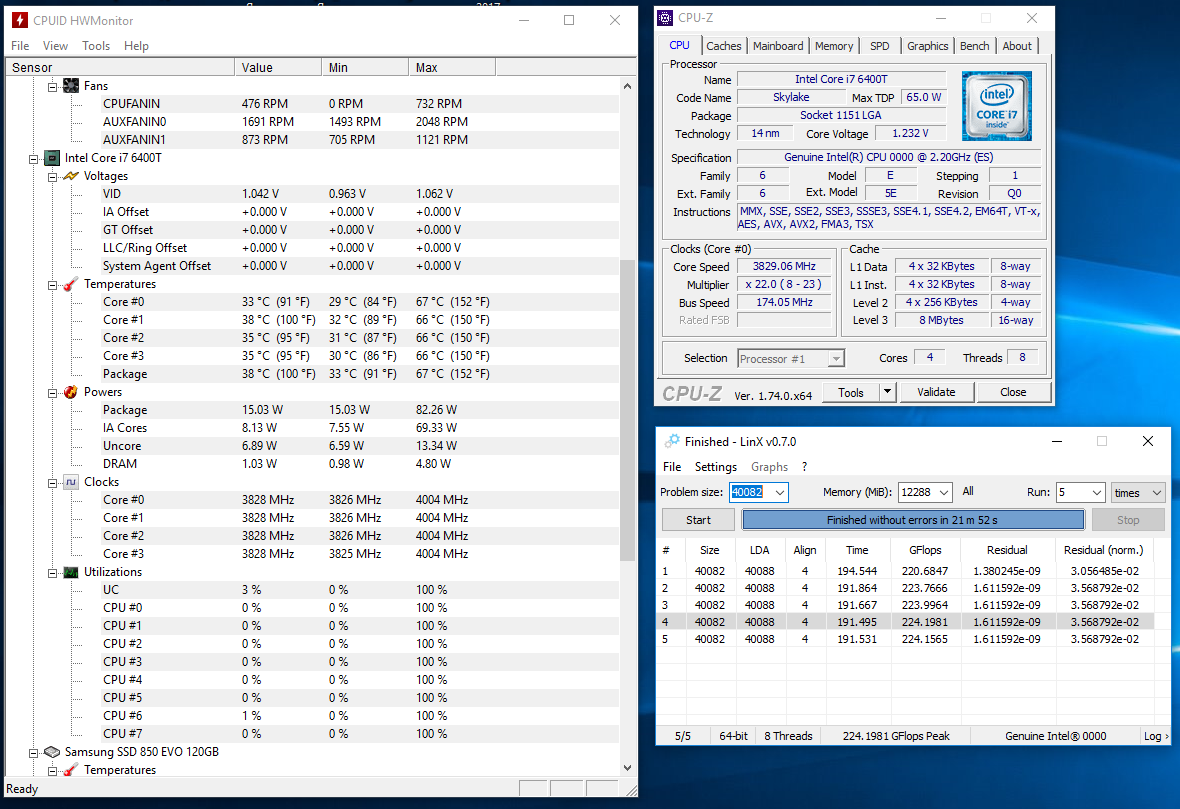Click the Clocks waveform icon
Viewport: 1180px width, 809px height.
(x=71, y=482)
